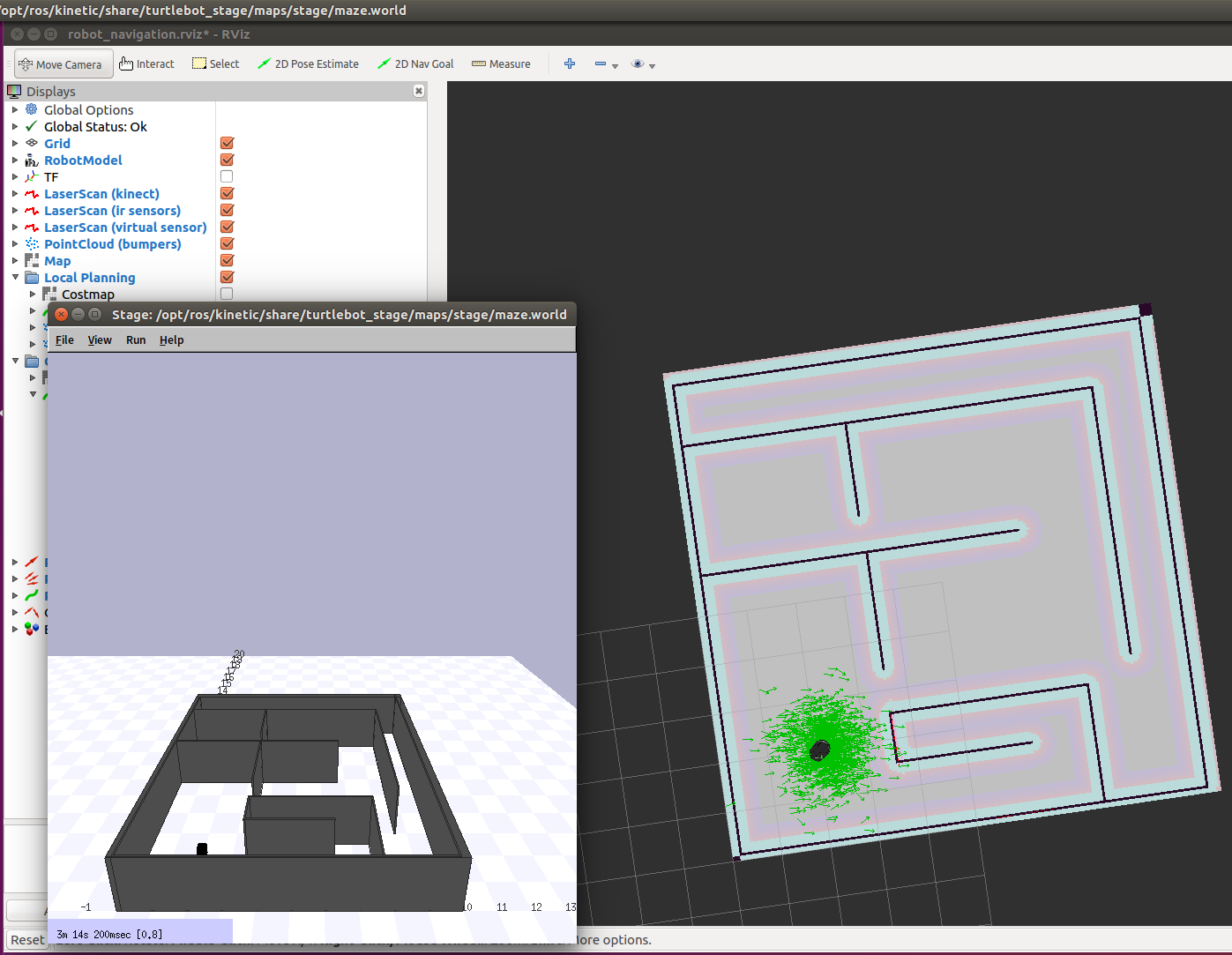Choose the Select tool
1232x955 pixels.
coord(216,64)
